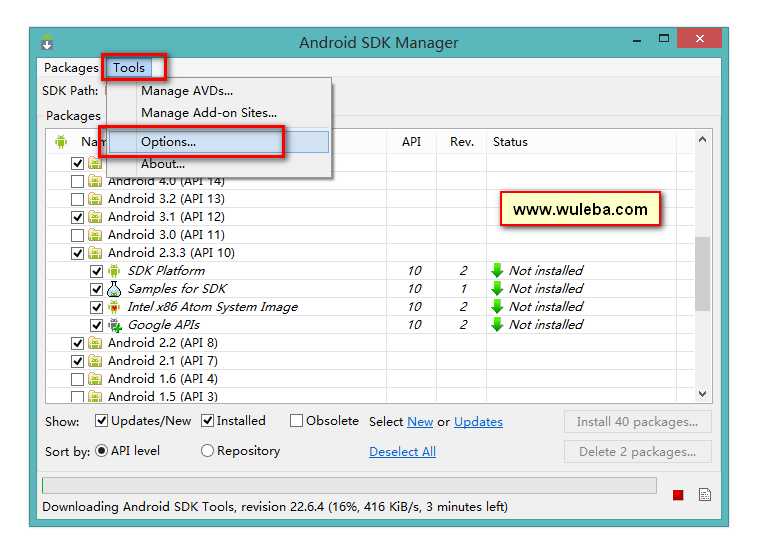Image resolution: width=763 pixels, height=554 pixels.
Task: Select the Intel x86 Atom System Image row text
Action: [x=213, y=307]
